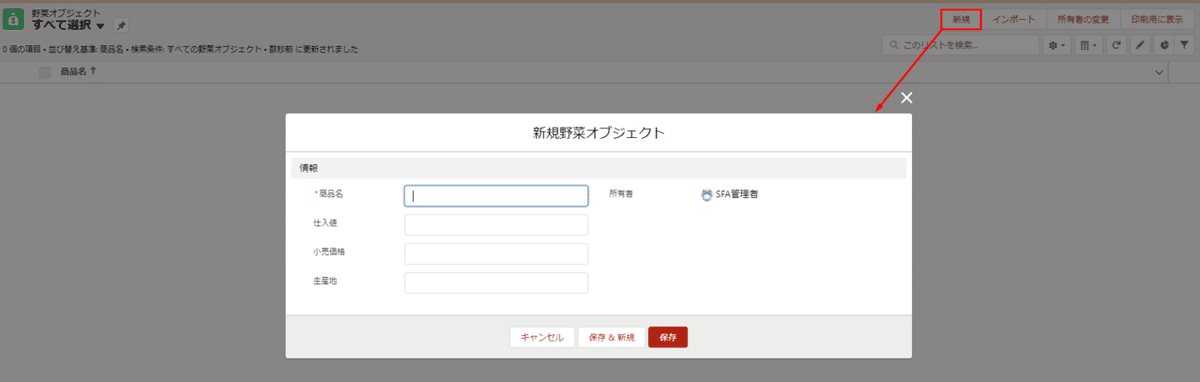Click into the 仕入値 input field
This screenshot has height=382, width=1200.
(x=496, y=225)
